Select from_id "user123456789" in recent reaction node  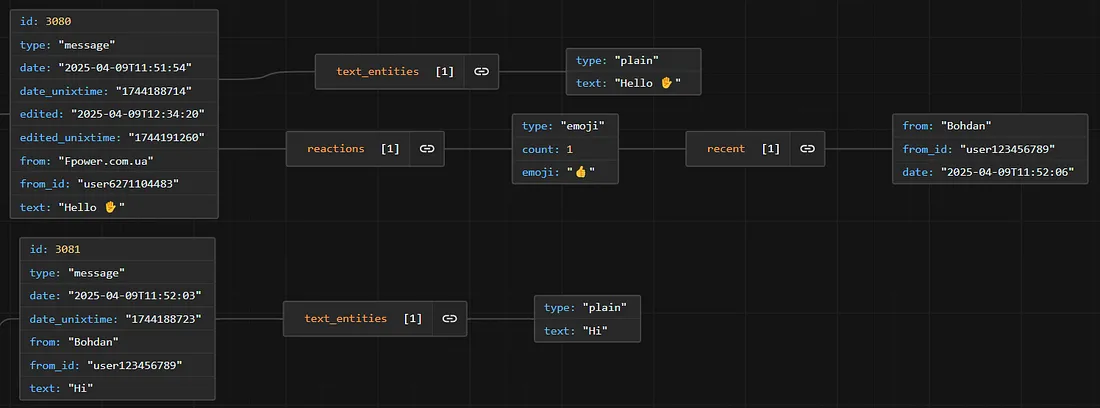pos(990,149)
